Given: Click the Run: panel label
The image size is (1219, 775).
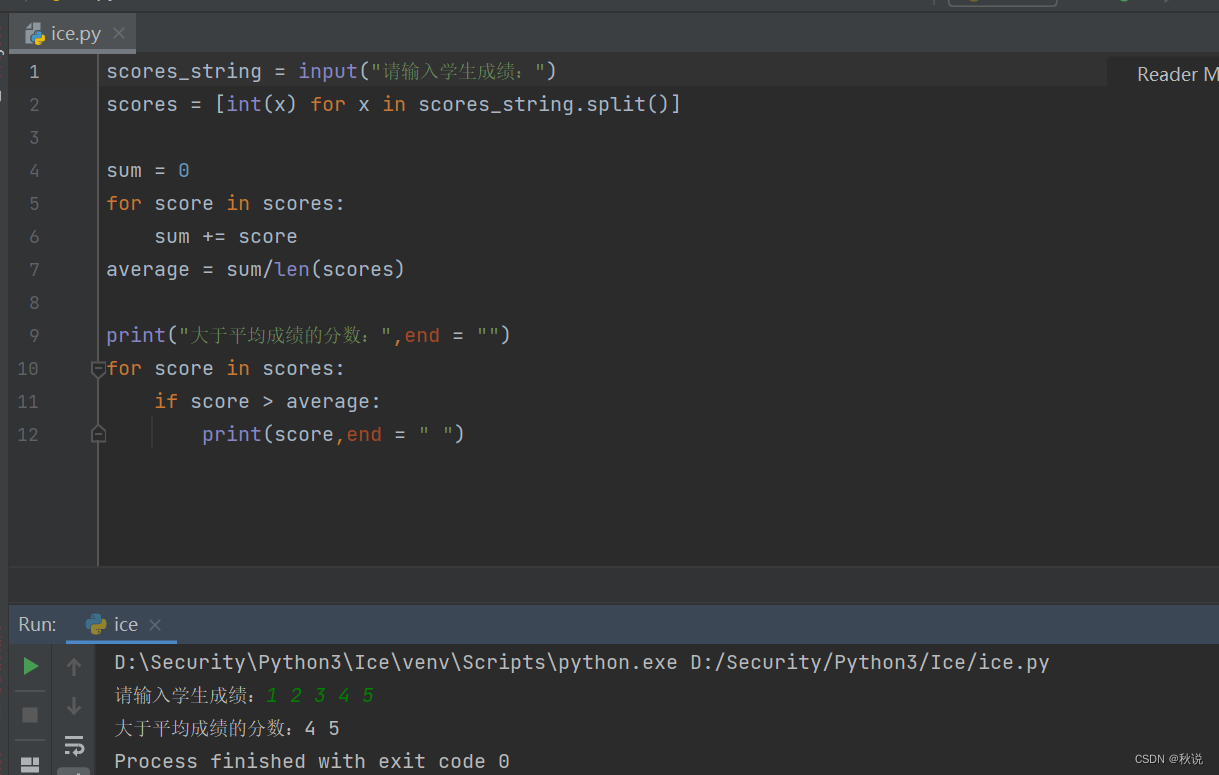Looking at the screenshot, I should pos(37,625).
